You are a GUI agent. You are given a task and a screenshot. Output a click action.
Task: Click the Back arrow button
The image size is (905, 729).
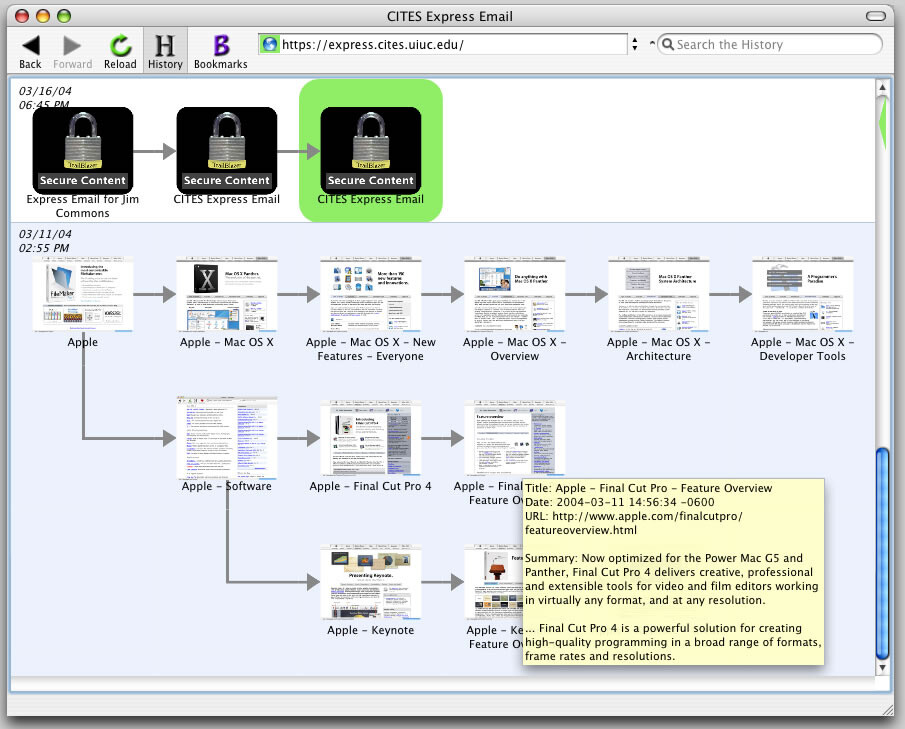coord(30,51)
